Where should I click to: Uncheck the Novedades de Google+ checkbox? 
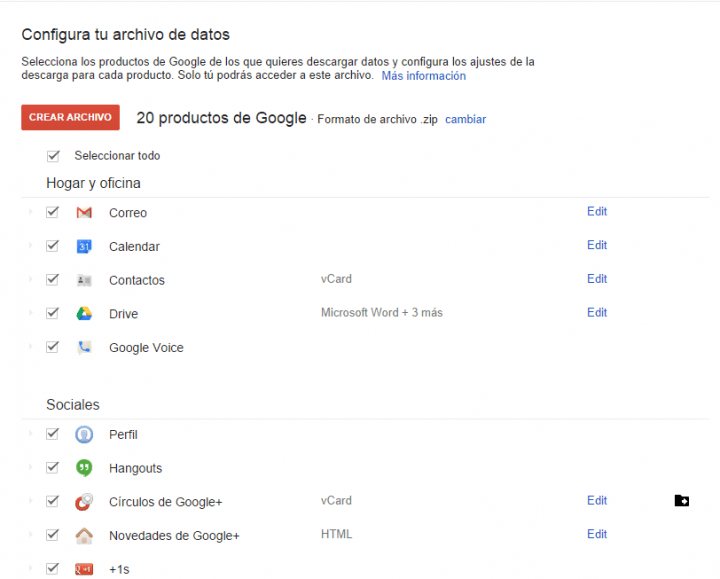[x=52, y=535]
